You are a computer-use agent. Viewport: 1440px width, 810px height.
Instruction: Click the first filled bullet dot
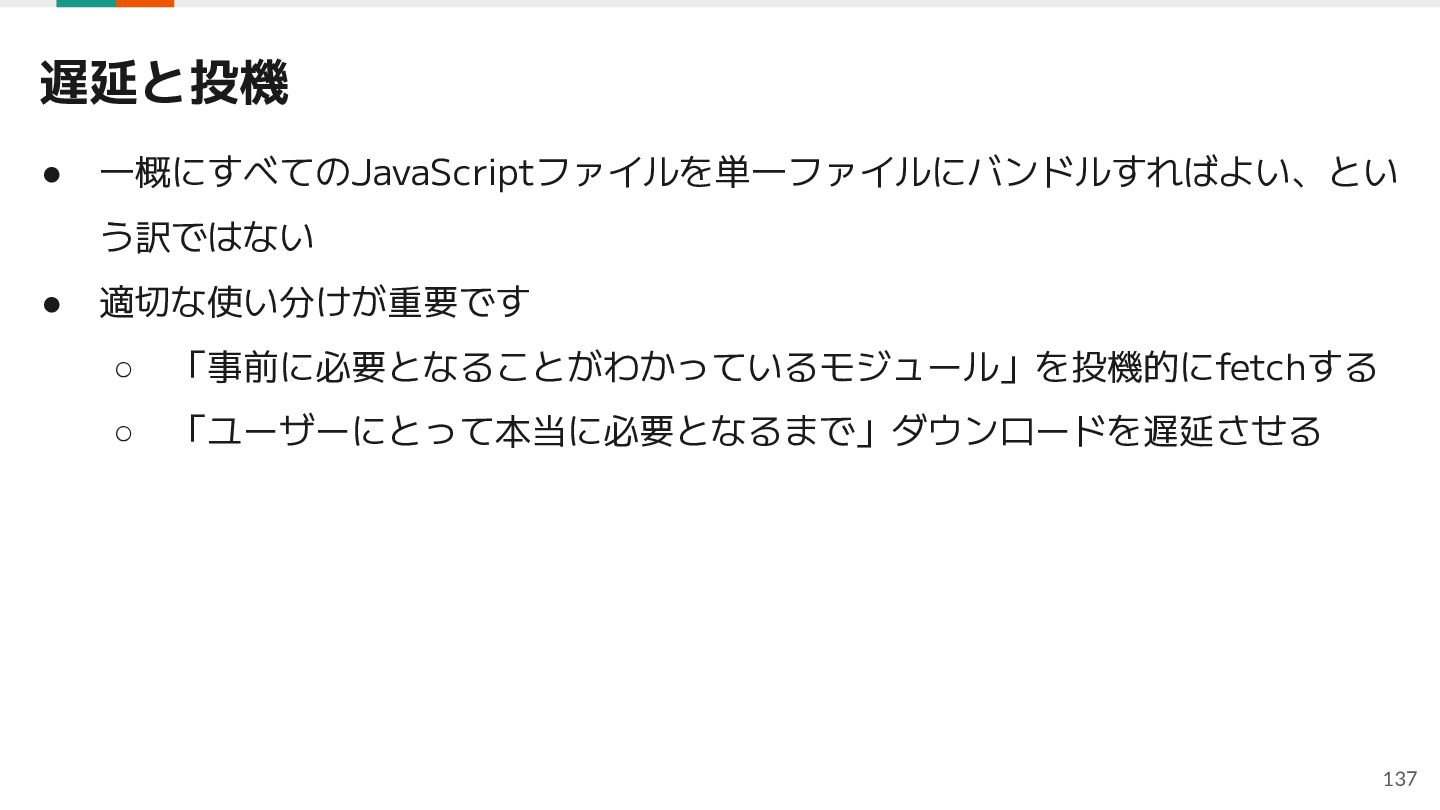pos(53,174)
